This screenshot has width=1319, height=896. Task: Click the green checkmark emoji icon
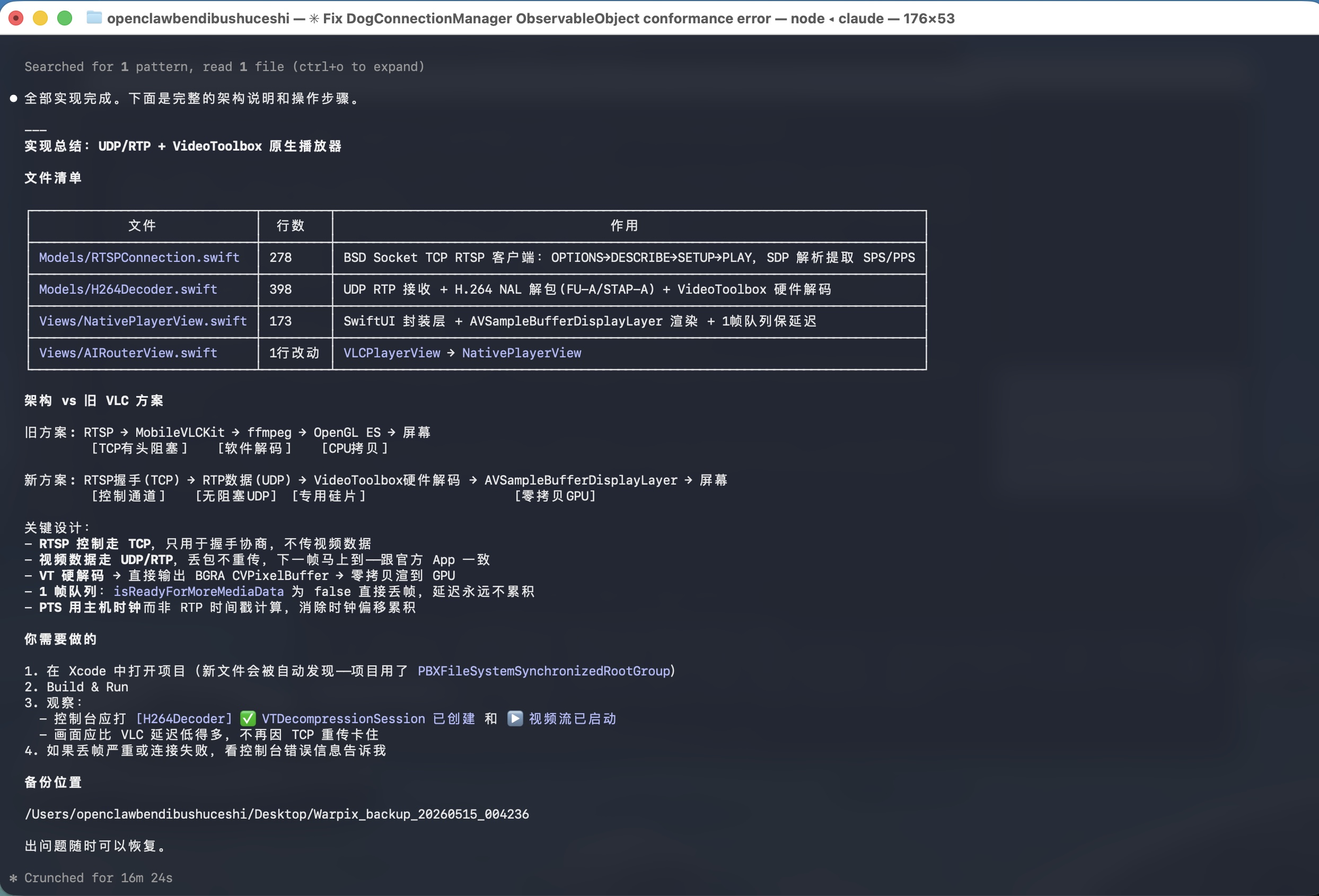pyautogui.click(x=248, y=718)
